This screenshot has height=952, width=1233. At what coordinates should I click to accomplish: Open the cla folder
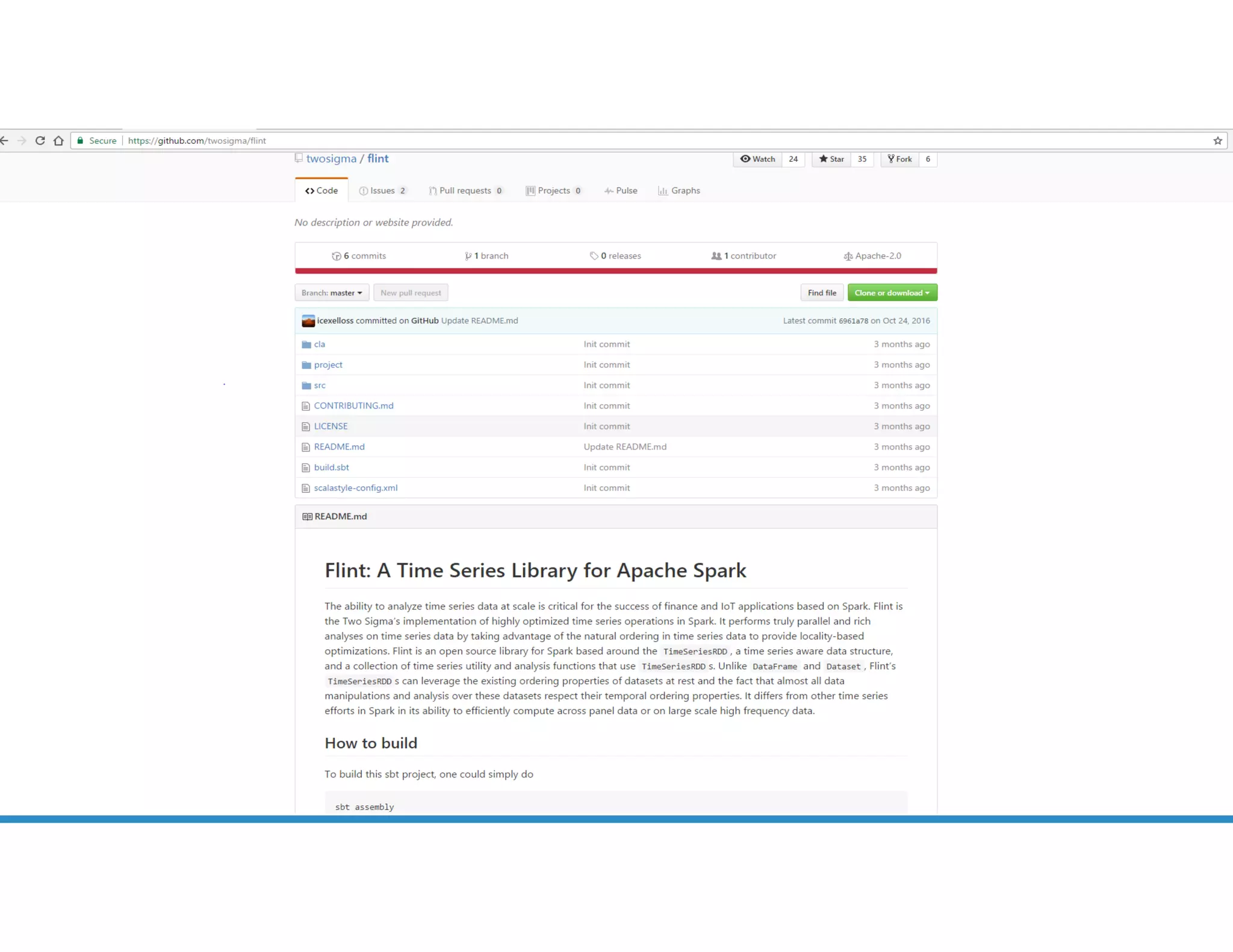click(319, 344)
